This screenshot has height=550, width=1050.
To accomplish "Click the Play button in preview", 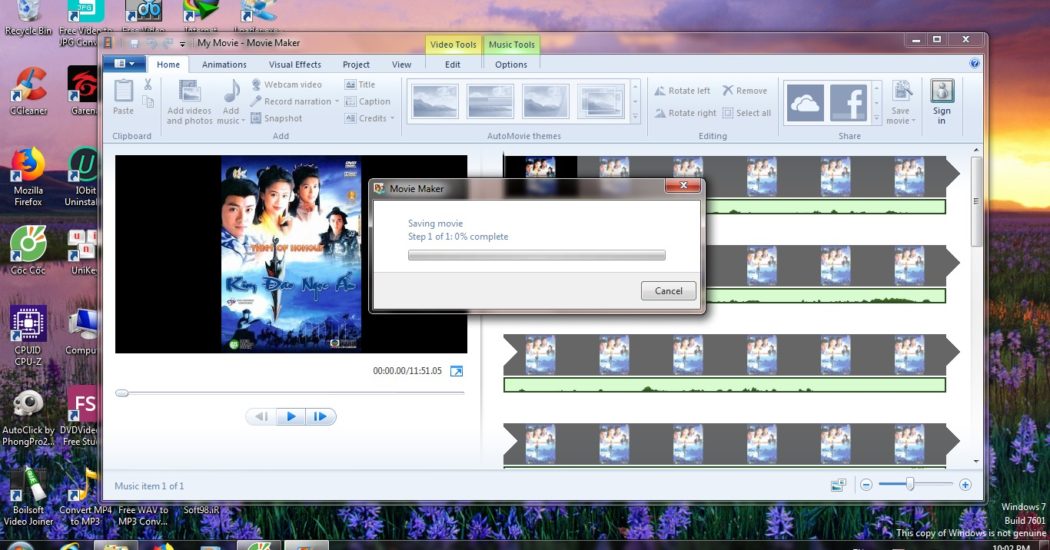I will coord(291,417).
